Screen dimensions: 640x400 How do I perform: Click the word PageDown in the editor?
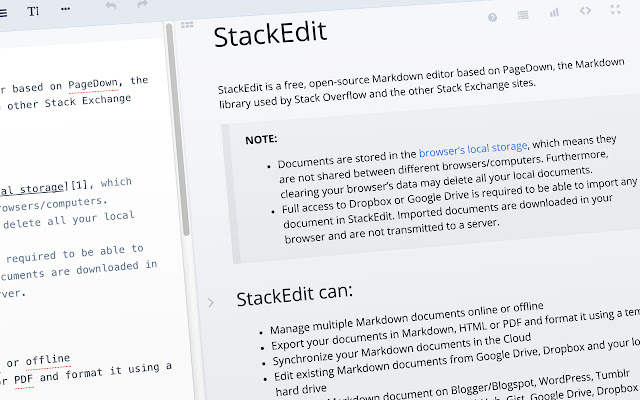(93, 84)
